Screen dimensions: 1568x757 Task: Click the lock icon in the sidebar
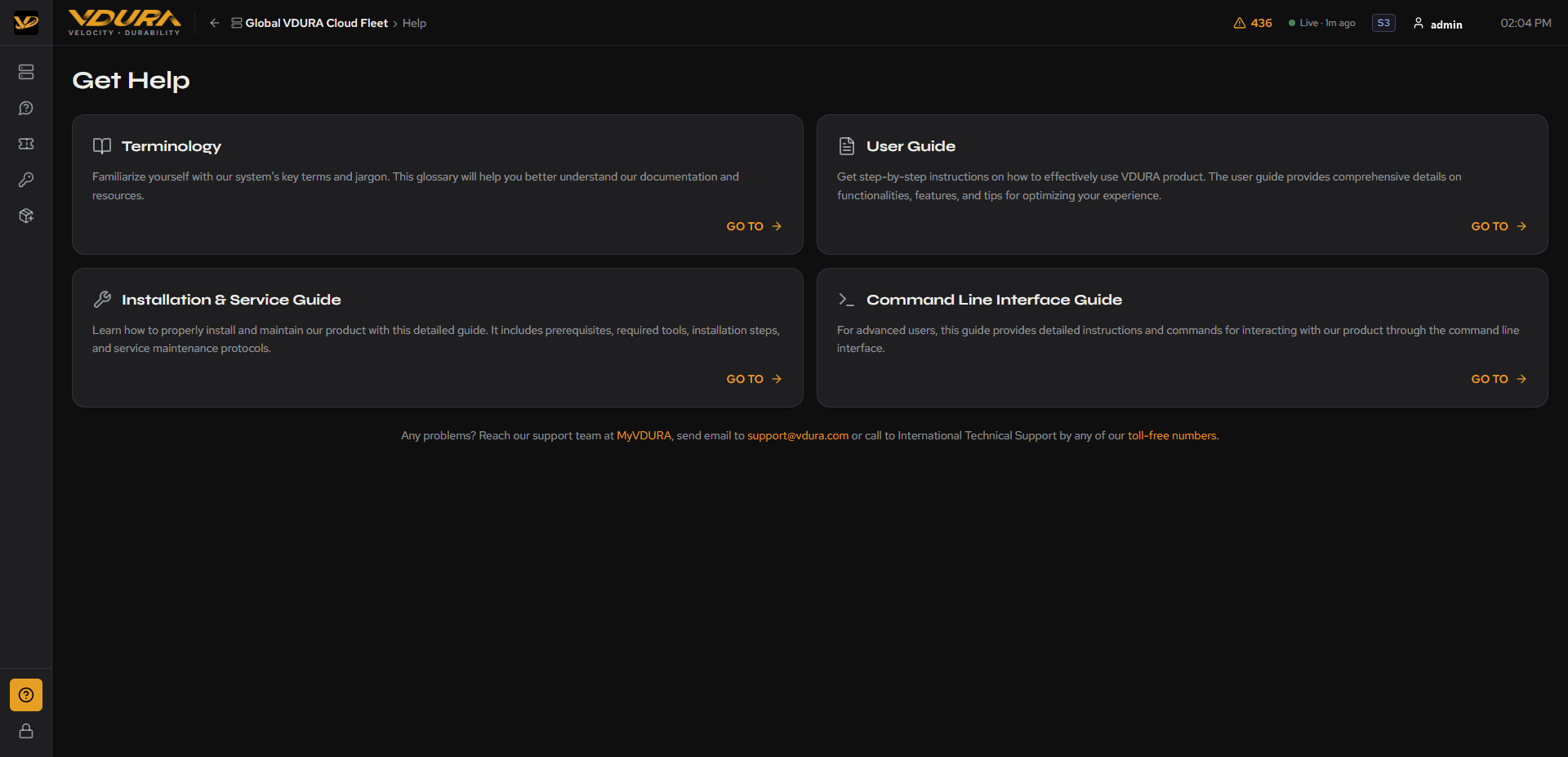26,731
